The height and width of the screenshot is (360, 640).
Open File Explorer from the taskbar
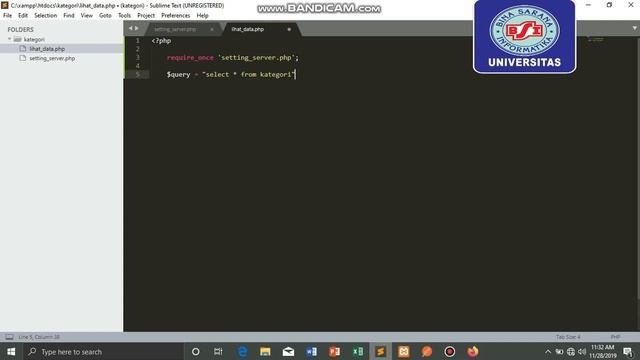tap(265, 351)
